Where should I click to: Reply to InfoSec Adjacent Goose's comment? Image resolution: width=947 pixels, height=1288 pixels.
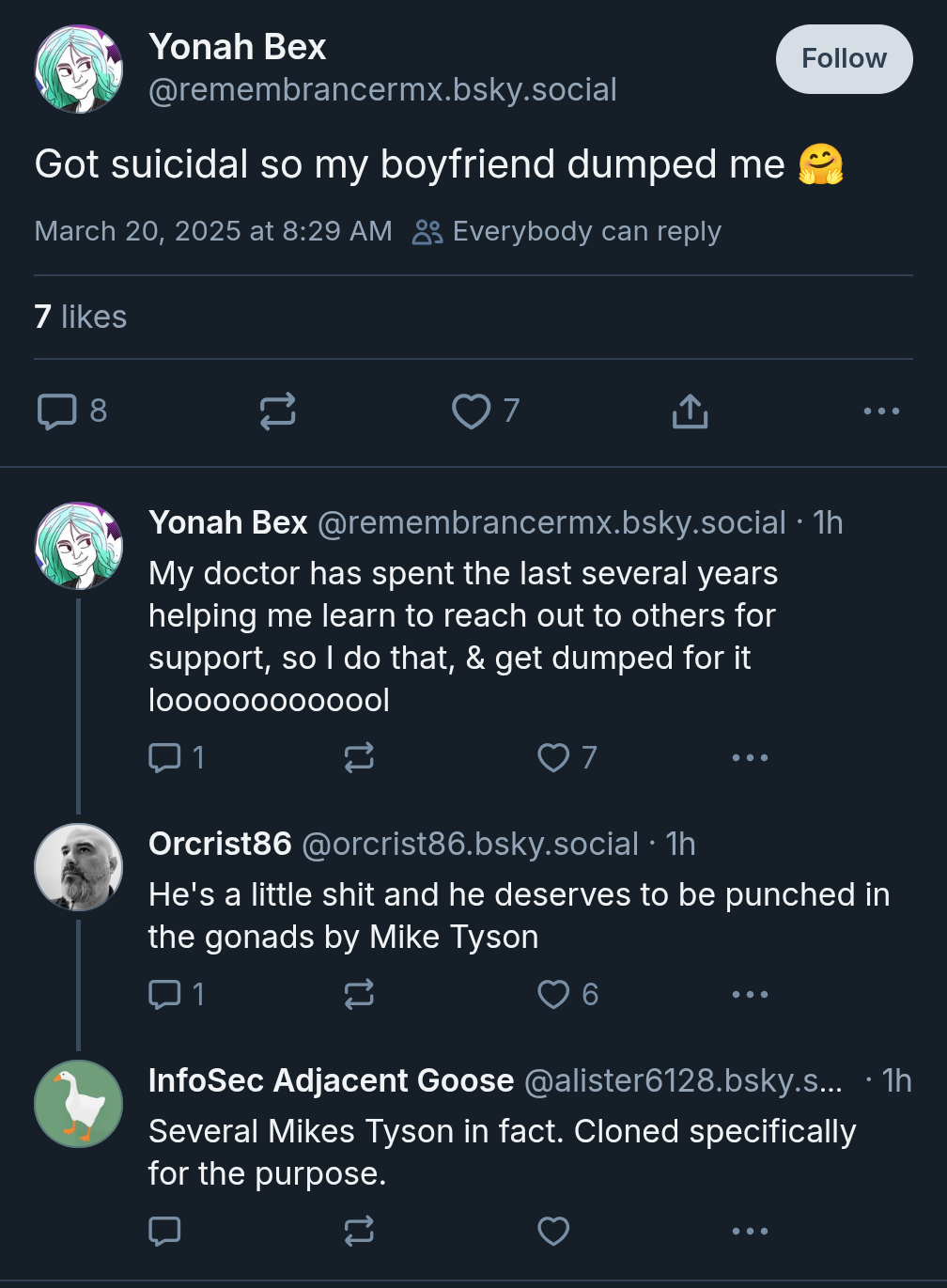point(164,1231)
